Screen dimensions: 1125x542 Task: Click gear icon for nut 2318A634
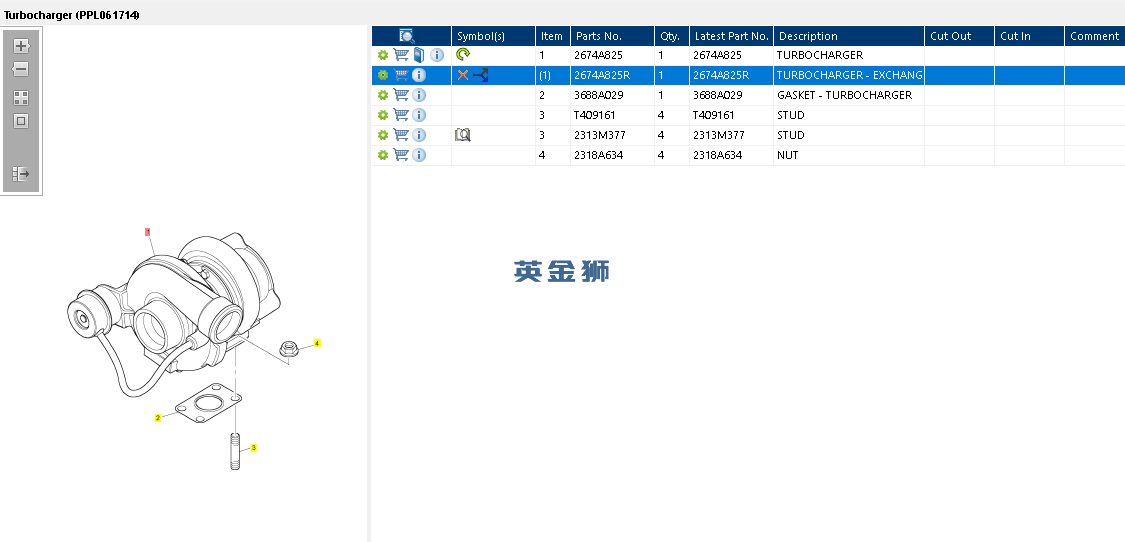pyautogui.click(x=383, y=156)
